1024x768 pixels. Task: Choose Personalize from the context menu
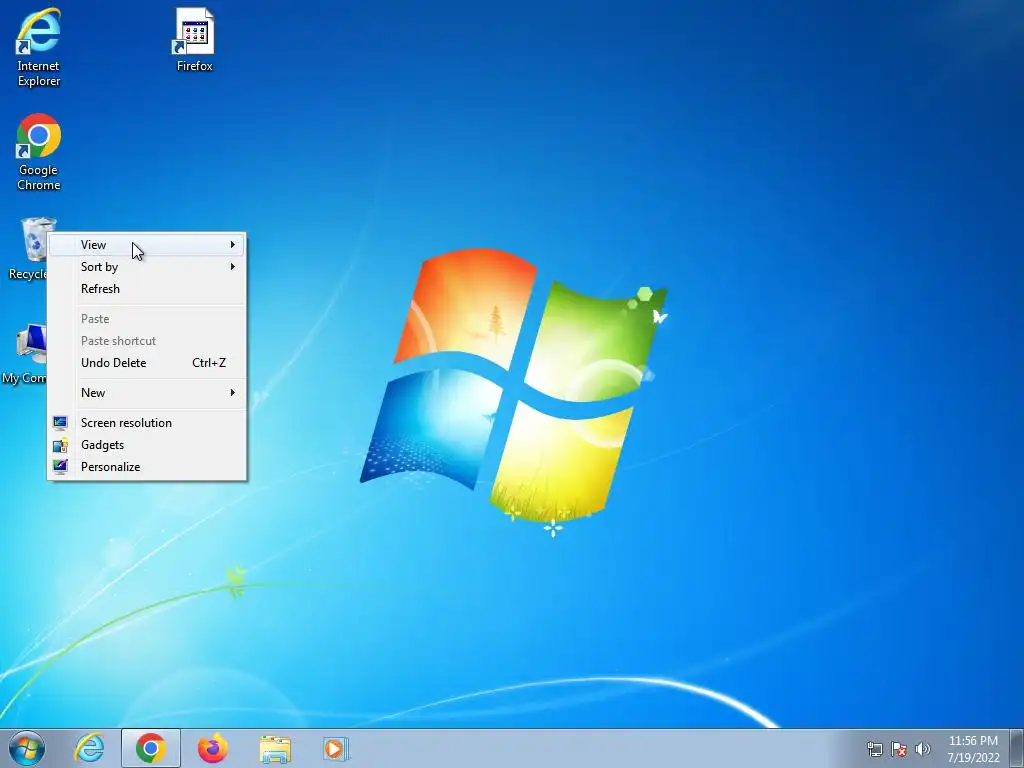[x=147, y=467]
